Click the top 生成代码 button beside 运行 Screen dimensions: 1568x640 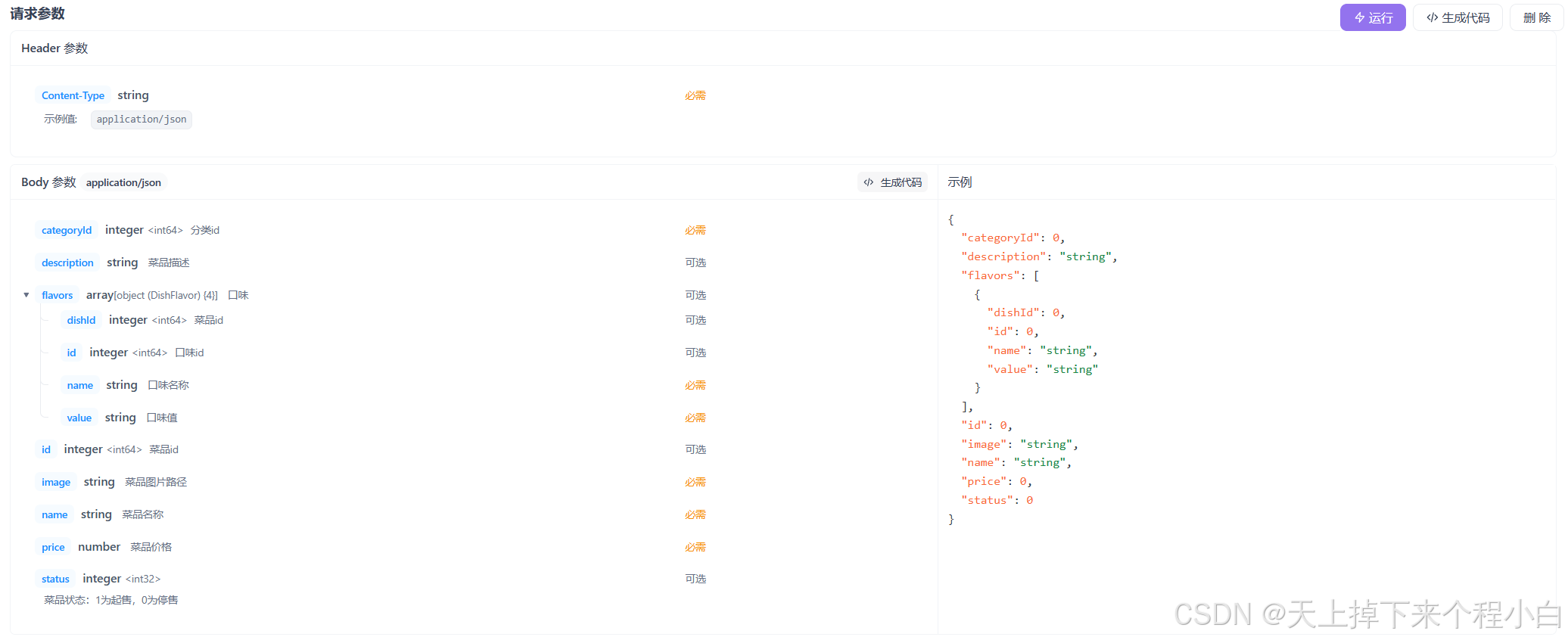pyautogui.click(x=1458, y=17)
